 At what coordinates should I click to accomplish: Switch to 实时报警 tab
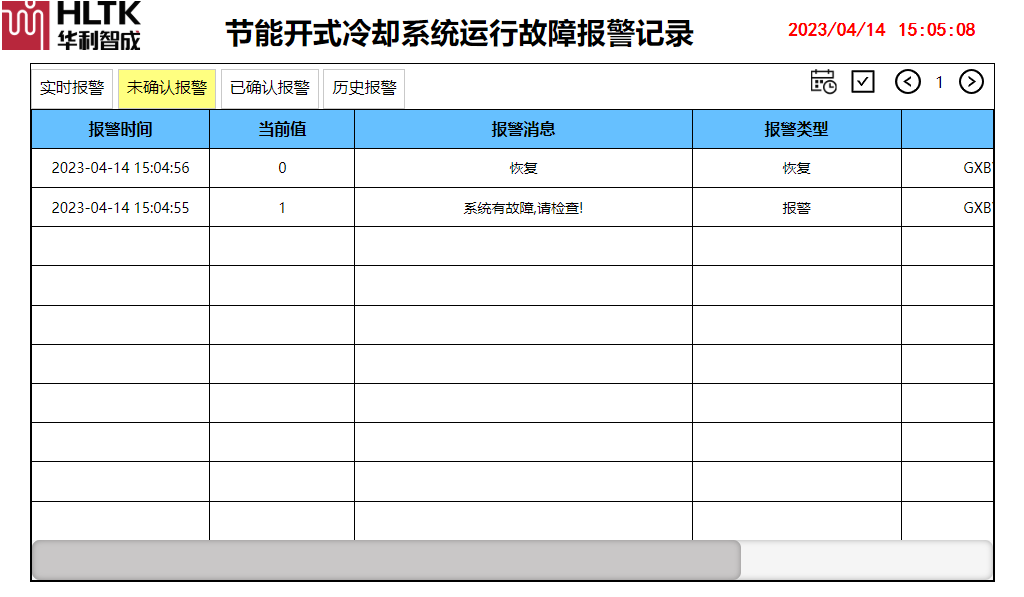pos(72,88)
